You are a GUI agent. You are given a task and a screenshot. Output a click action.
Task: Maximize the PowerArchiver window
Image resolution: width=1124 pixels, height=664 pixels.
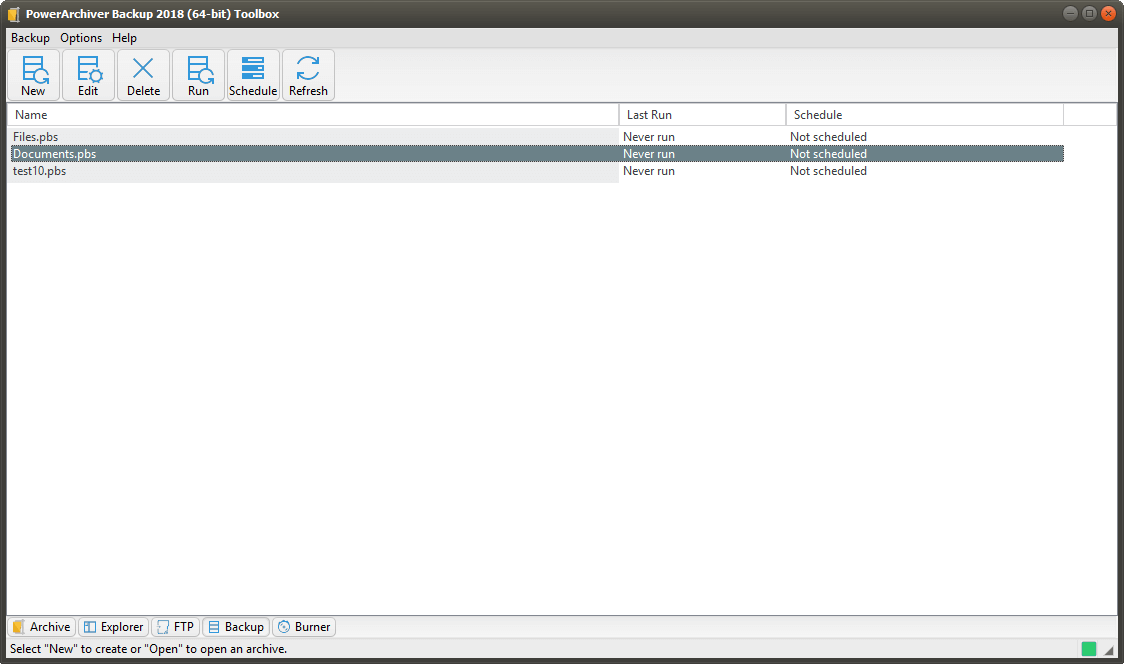1089,14
